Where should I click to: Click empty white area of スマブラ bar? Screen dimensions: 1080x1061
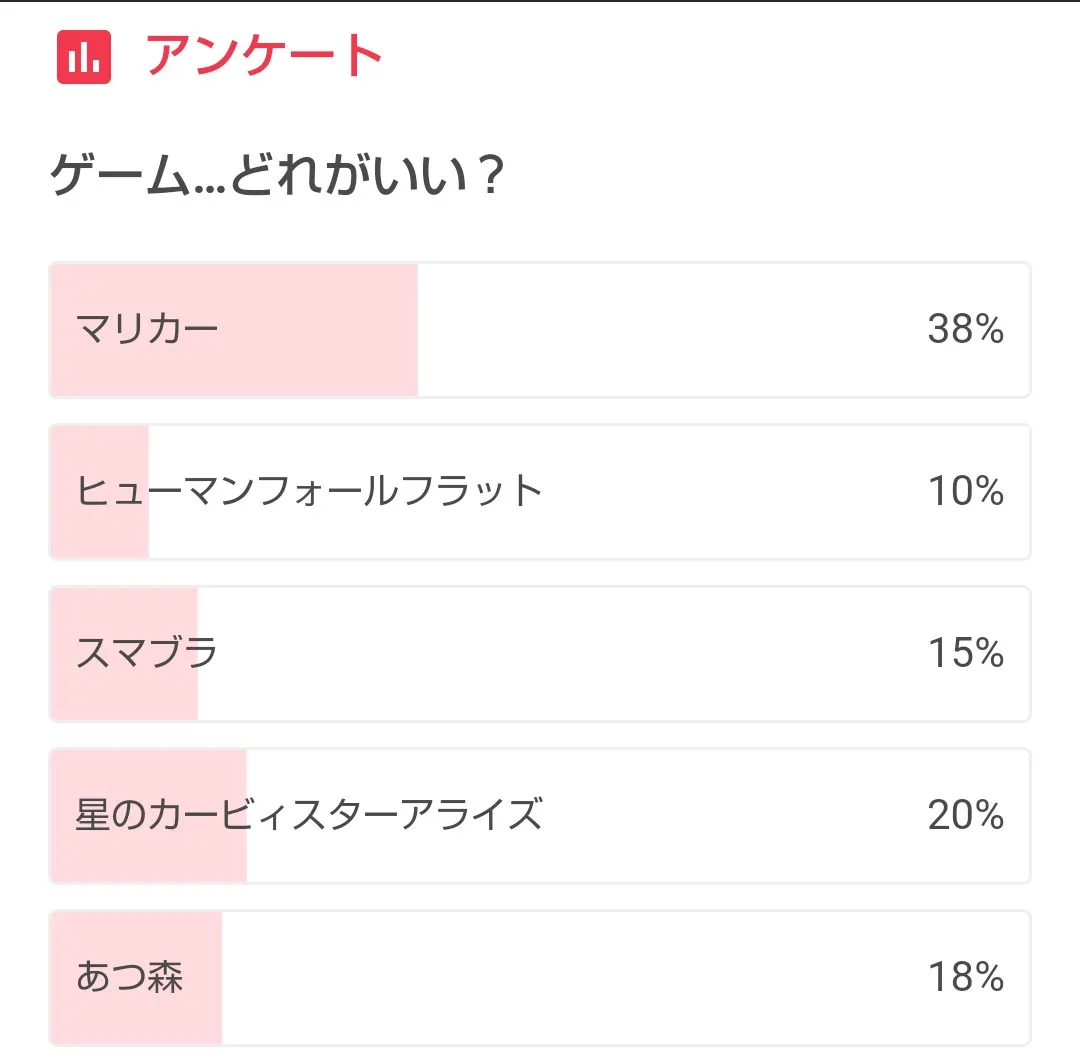560,653
